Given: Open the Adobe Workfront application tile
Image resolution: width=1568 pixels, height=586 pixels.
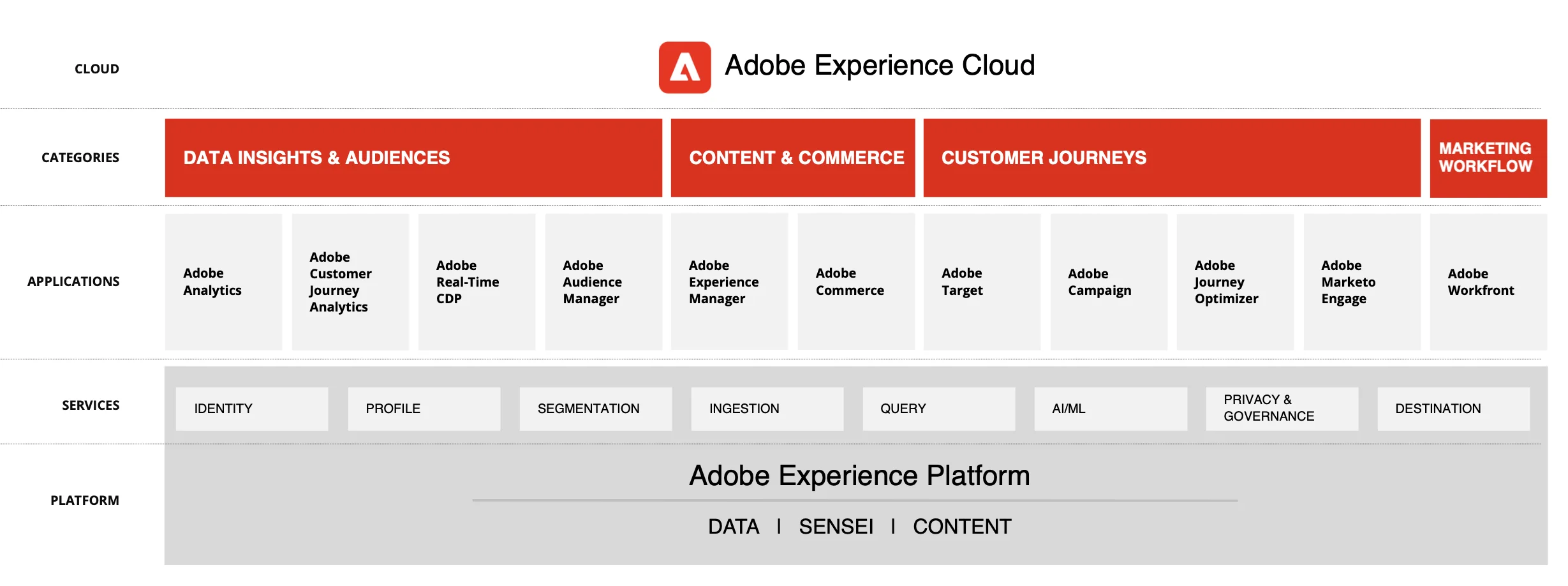Looking at the screenshot, I should click(x=1488, y=282).
